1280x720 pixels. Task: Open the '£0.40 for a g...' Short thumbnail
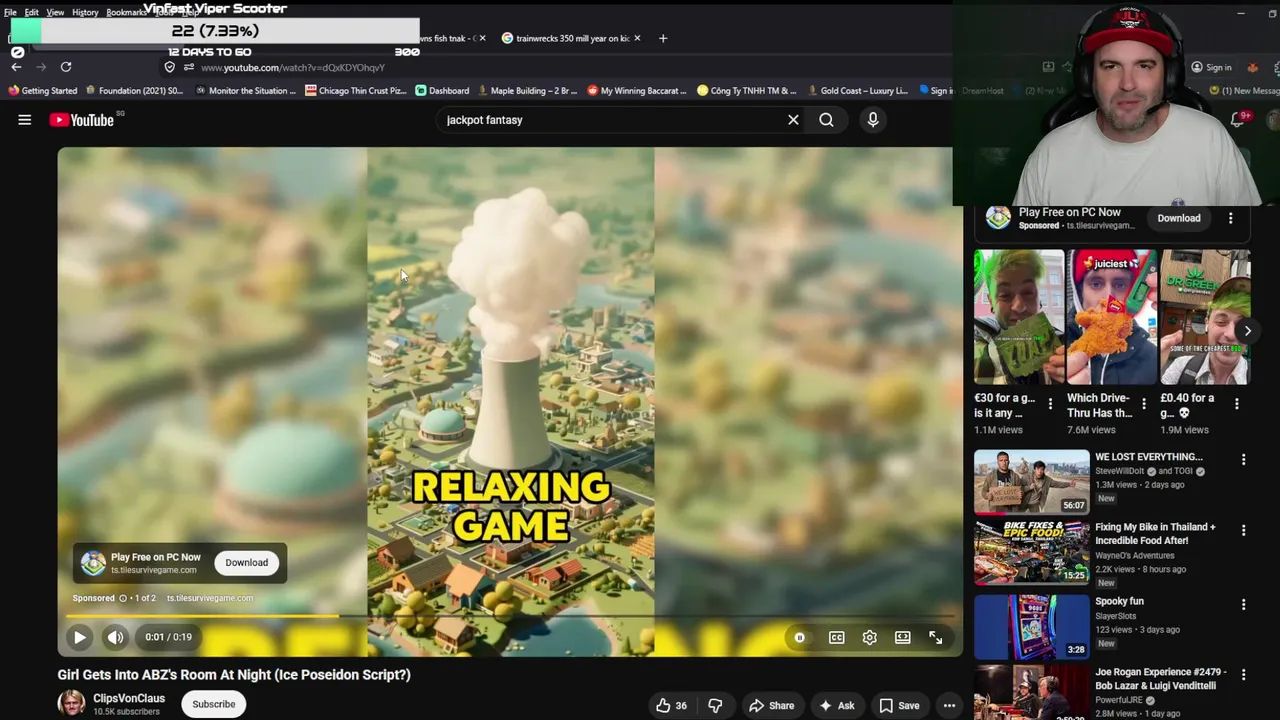point(1205,317)
